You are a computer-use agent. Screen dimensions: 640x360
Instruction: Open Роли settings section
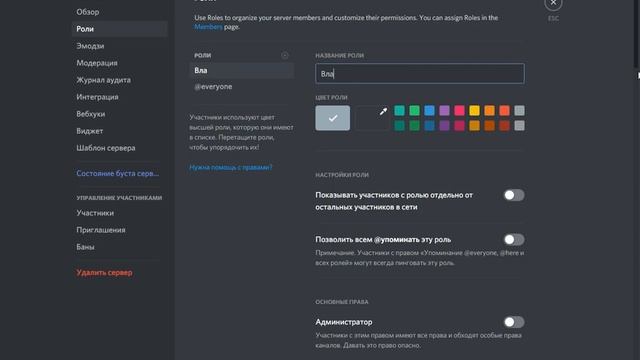coord(120,29)
